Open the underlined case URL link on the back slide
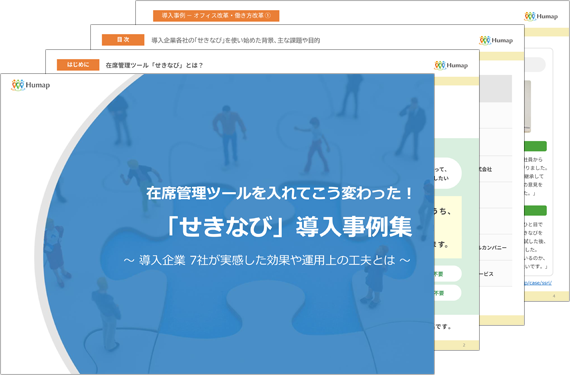 pyautogui.click(x=538, y=283)
